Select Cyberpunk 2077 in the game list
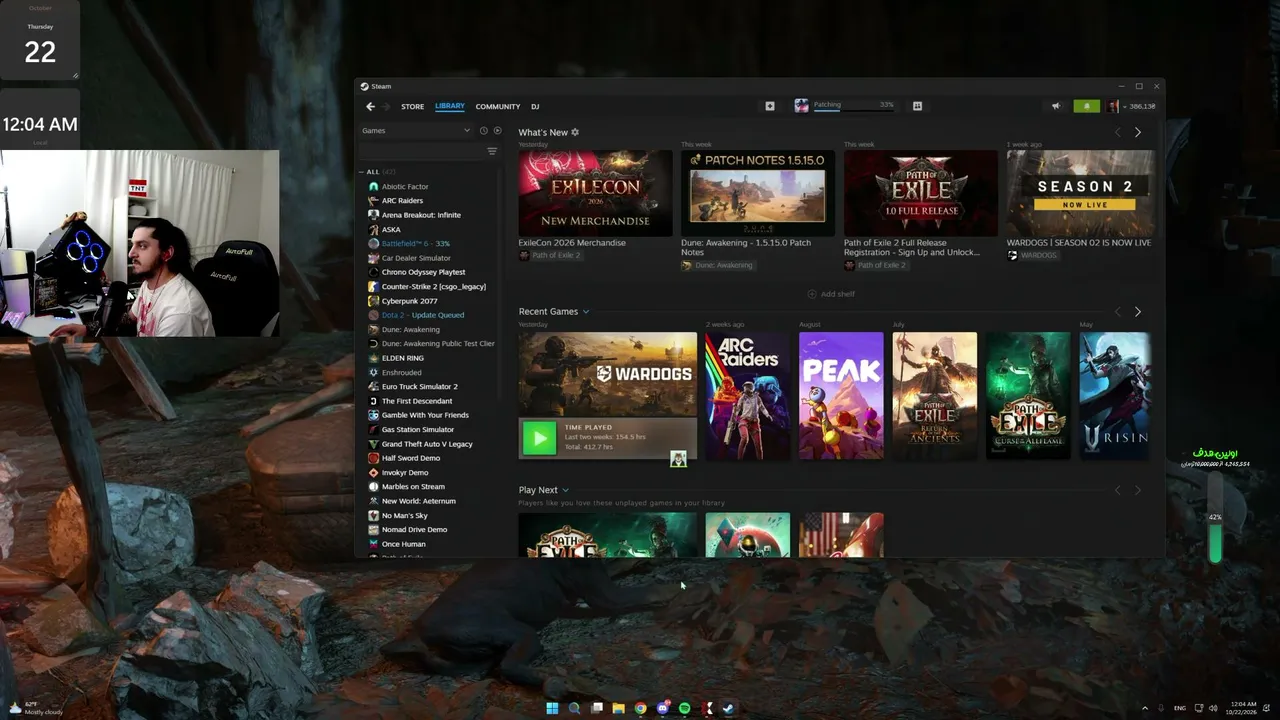This screenshot has height=720, width=1280. coord(409,301)
